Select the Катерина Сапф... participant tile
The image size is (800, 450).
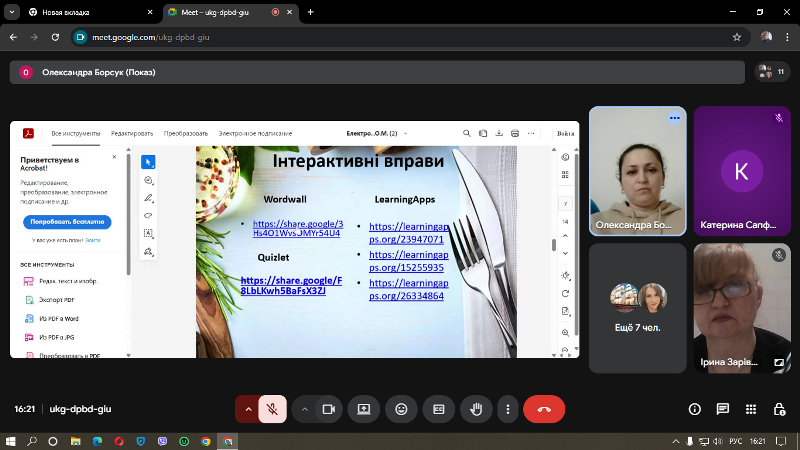pos(742,171)
